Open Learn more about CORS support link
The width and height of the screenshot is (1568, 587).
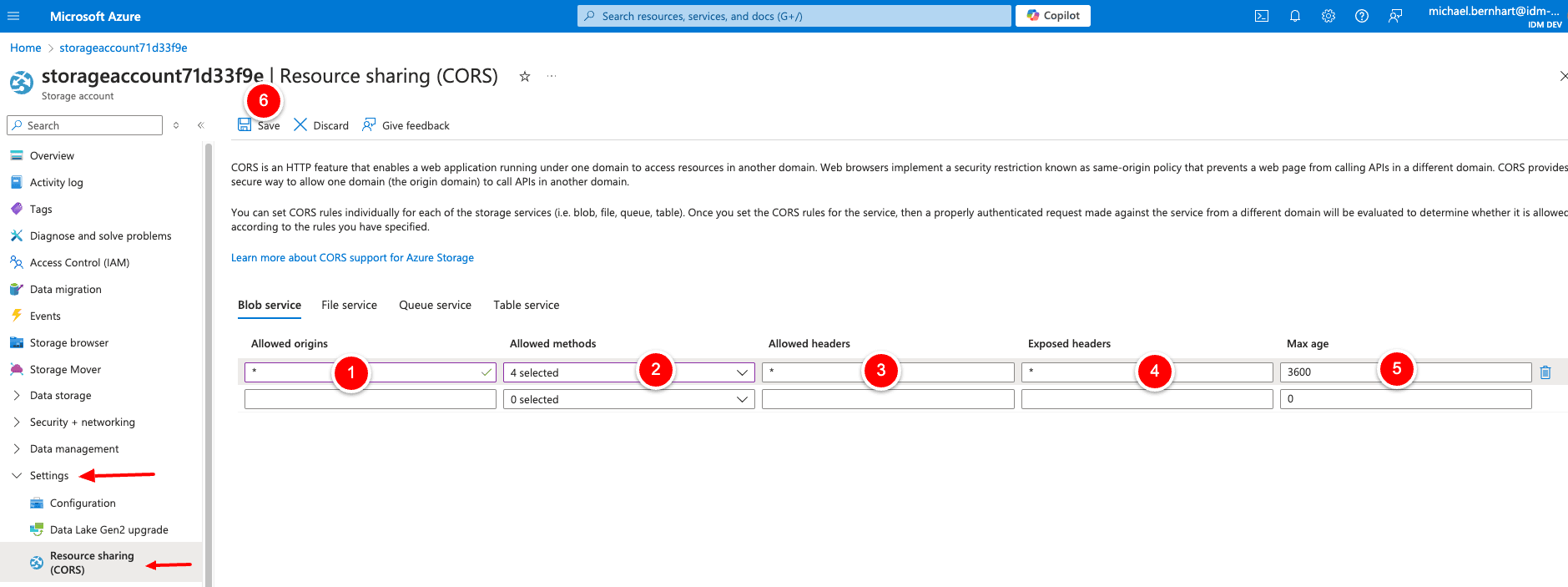352,258
